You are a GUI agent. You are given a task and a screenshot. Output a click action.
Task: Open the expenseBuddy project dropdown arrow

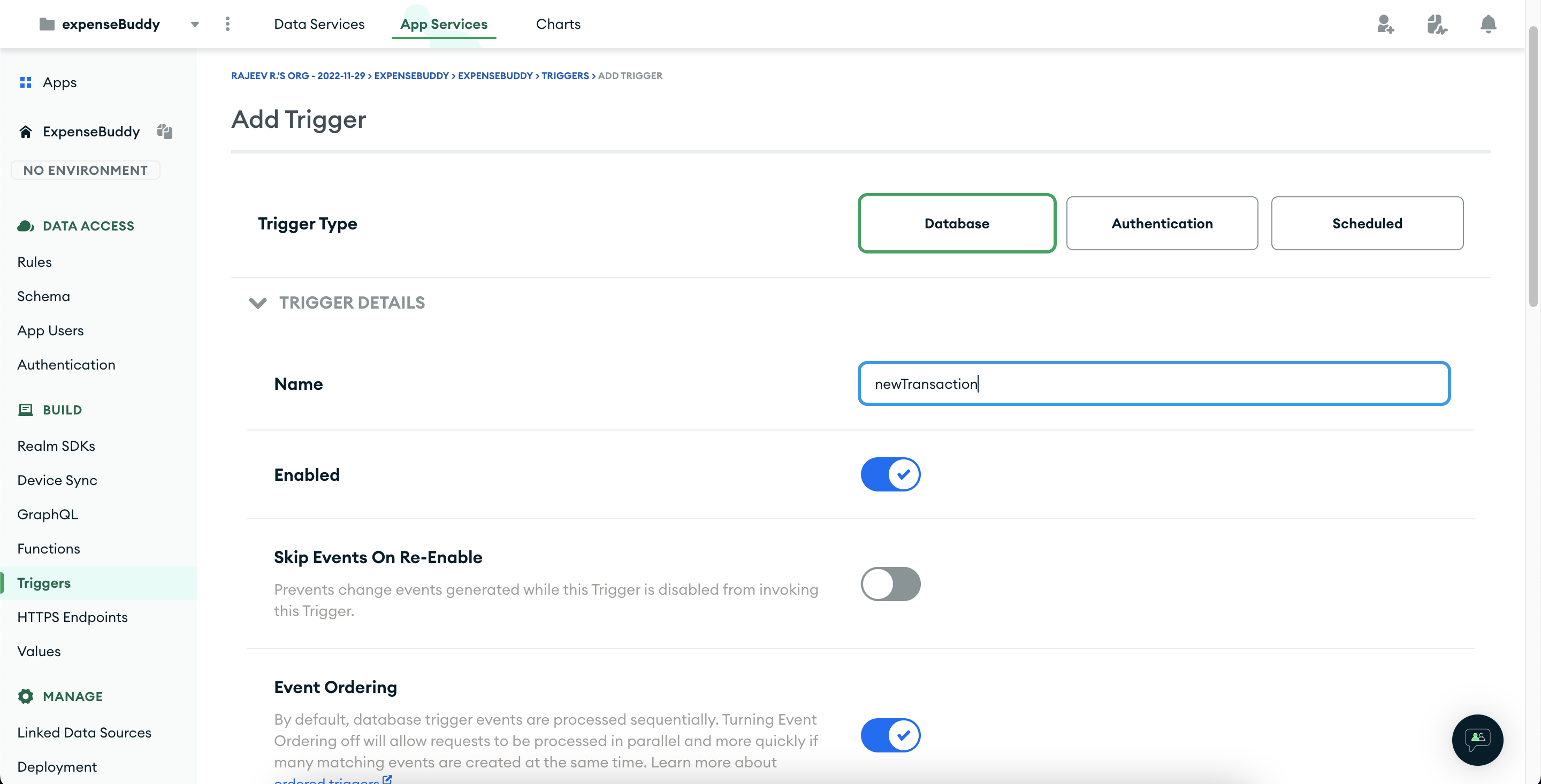click(195, 25)
